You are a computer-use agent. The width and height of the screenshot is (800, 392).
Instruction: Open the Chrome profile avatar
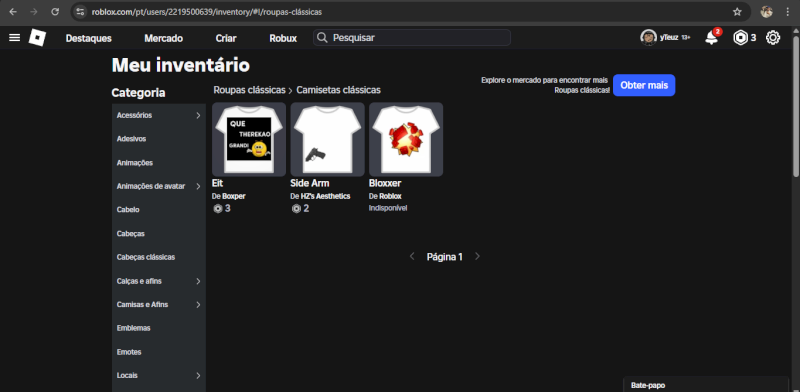766,12
